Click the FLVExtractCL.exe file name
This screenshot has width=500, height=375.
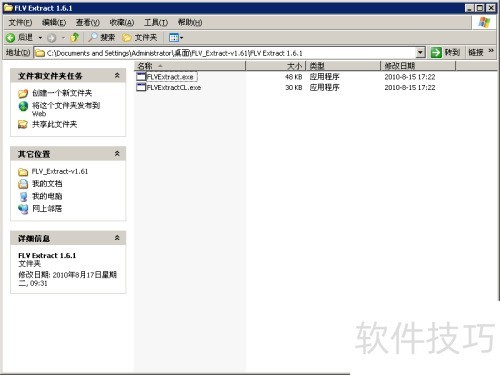click(174, 88)
